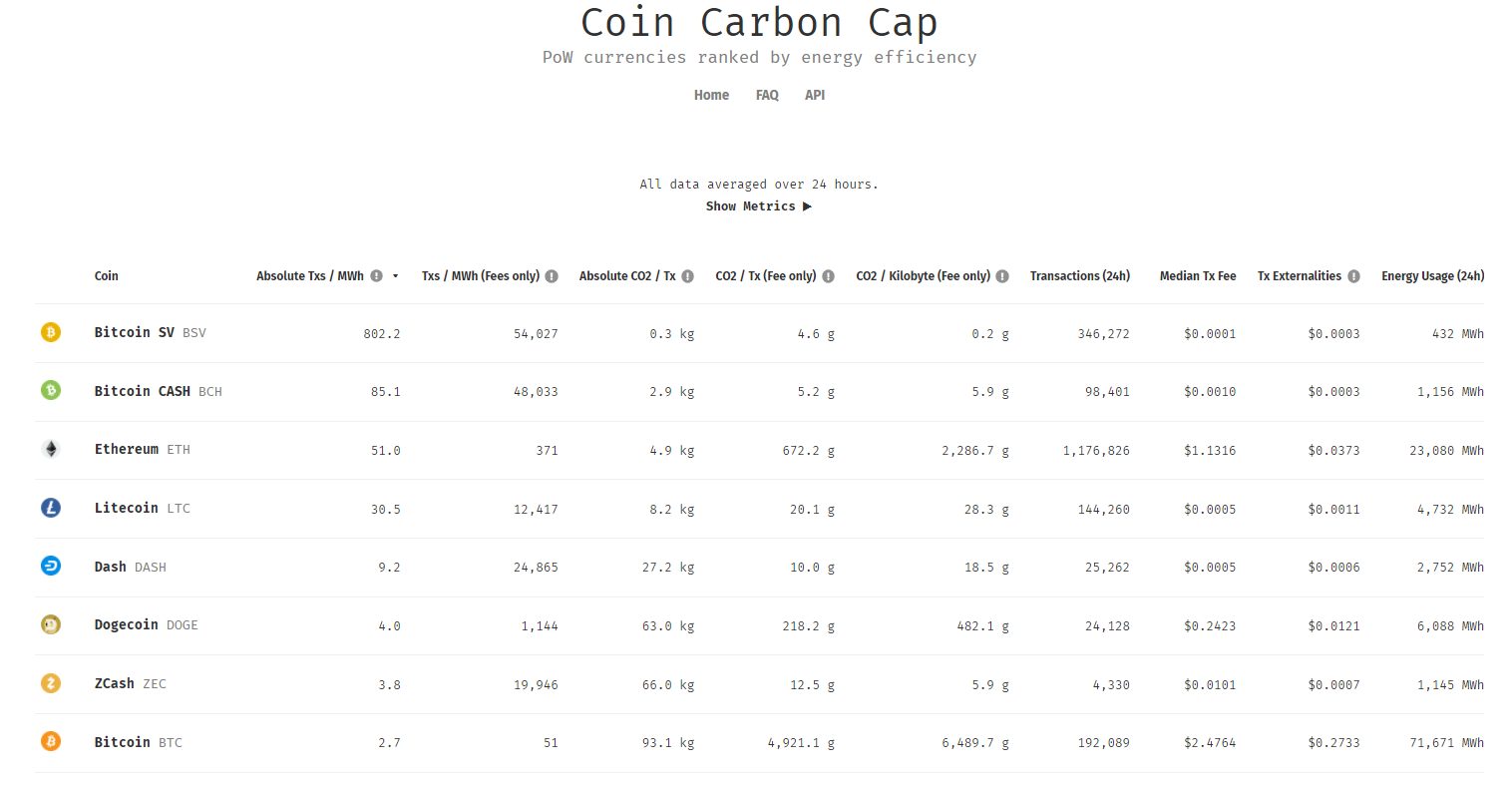The width and height of the screenshot is (1512, 787).
Task: Click the Dogecoin DOGE row name
Action: pos(147,624)
